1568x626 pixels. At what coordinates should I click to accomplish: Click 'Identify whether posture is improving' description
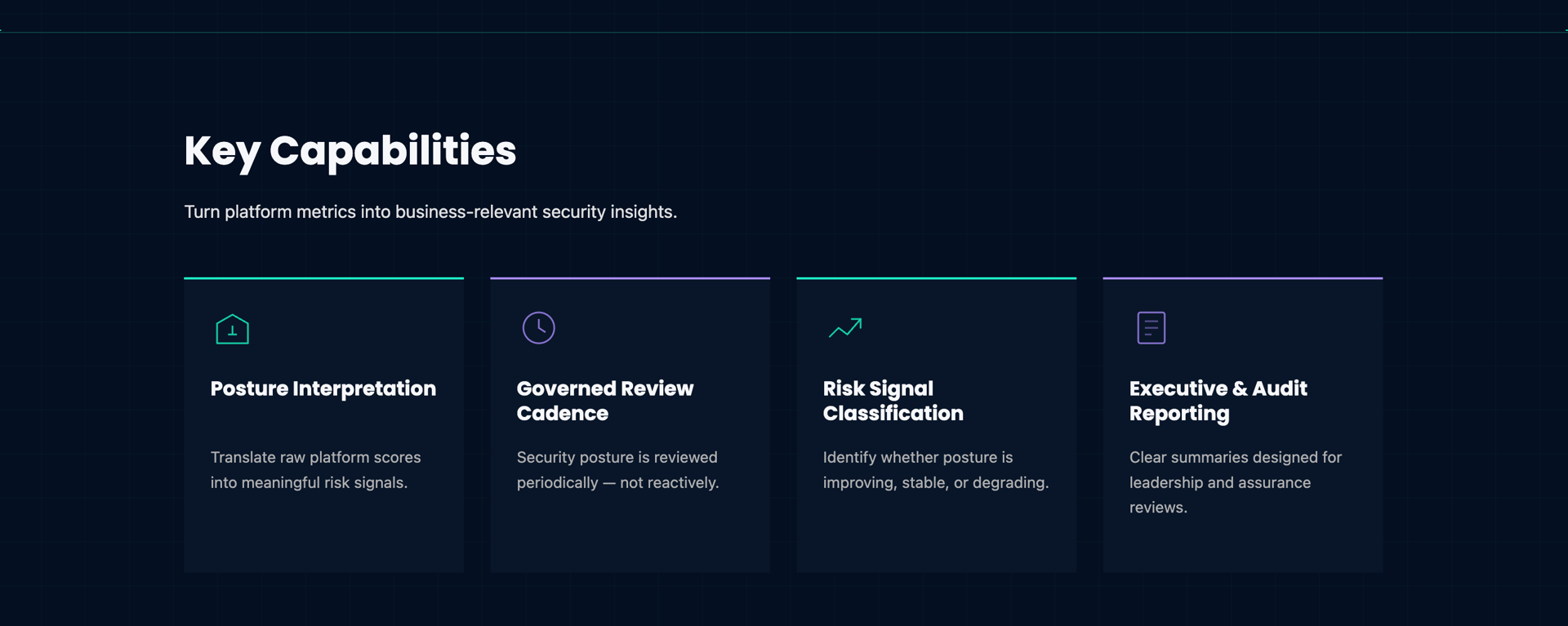(x=936, y=470)
